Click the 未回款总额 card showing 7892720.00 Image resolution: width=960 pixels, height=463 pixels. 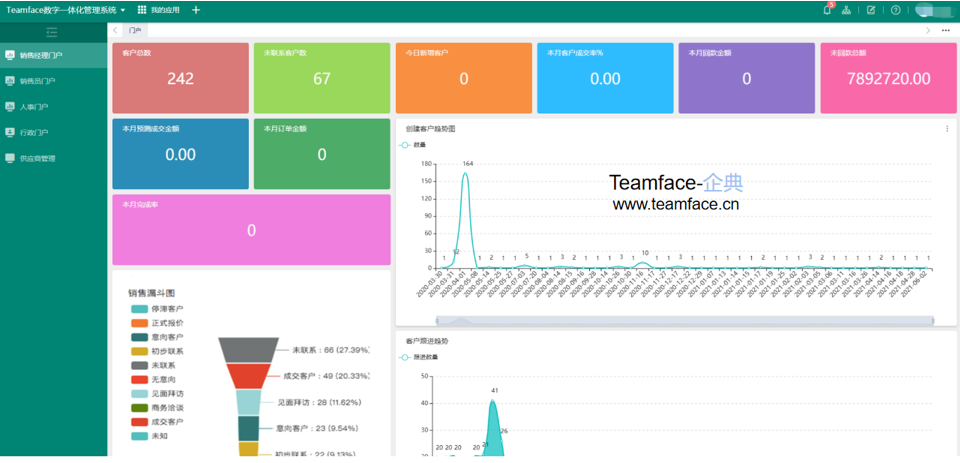(x=889, y=78)
